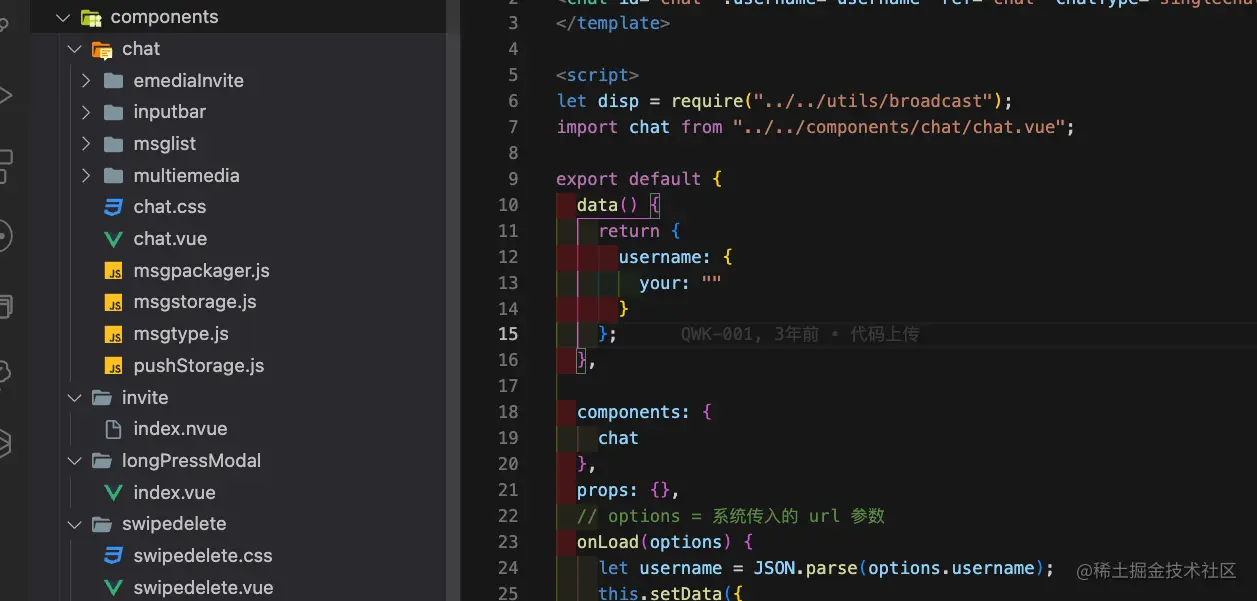The height and width of the screenshot is (601, 1257).
Task: Click the comment '// options = 系统传入的 url 参数'
Action: [731, 516]
